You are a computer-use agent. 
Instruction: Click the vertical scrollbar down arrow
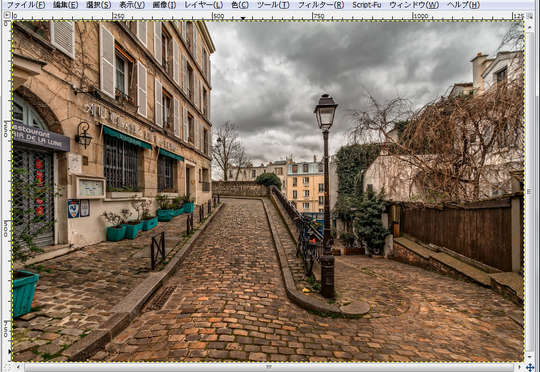coord(529,356)
